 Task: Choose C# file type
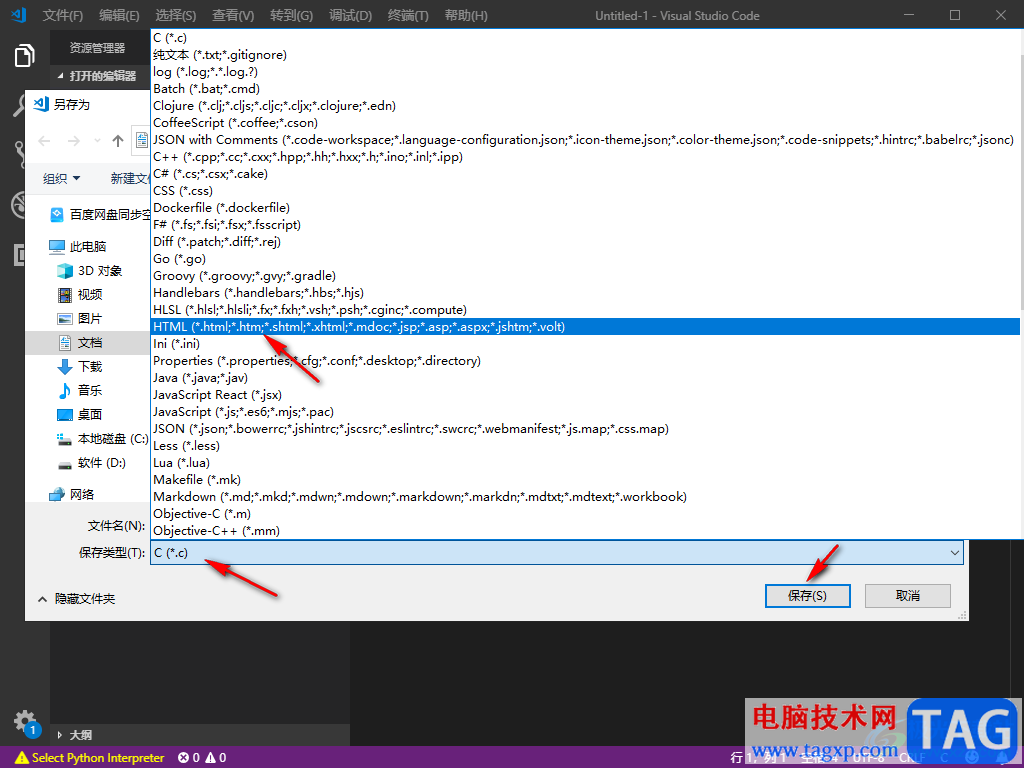click(585, 174)
